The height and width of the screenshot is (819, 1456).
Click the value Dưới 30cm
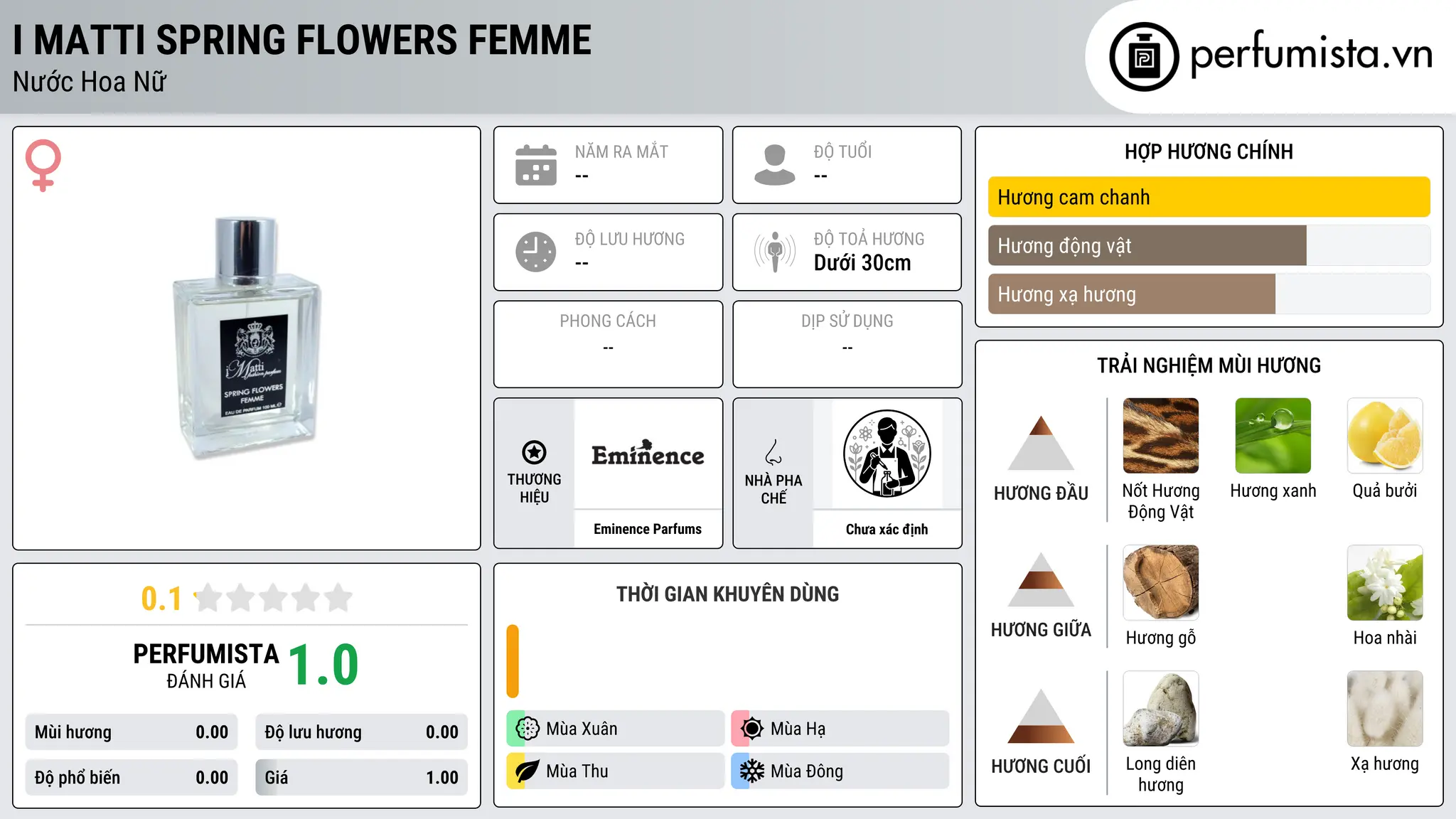point(862,263)
